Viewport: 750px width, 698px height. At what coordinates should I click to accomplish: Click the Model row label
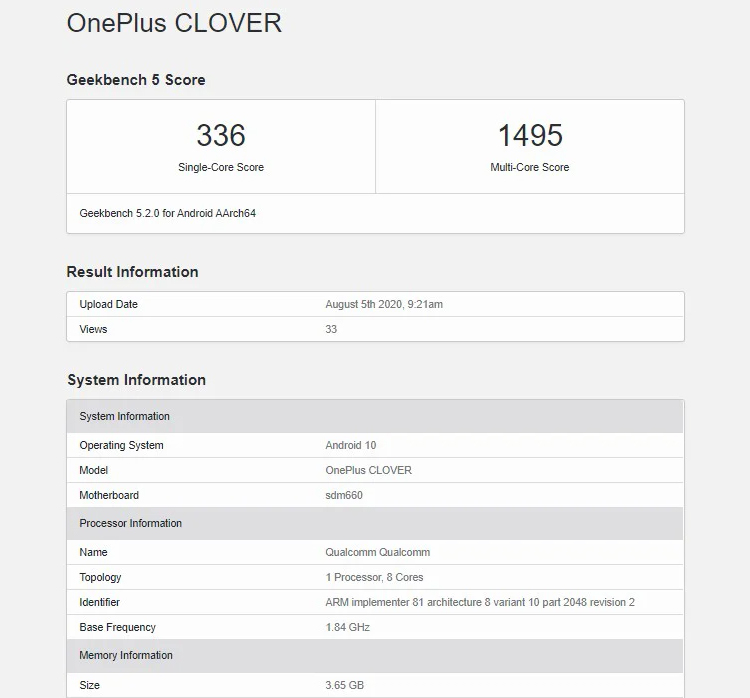[94, 470]
